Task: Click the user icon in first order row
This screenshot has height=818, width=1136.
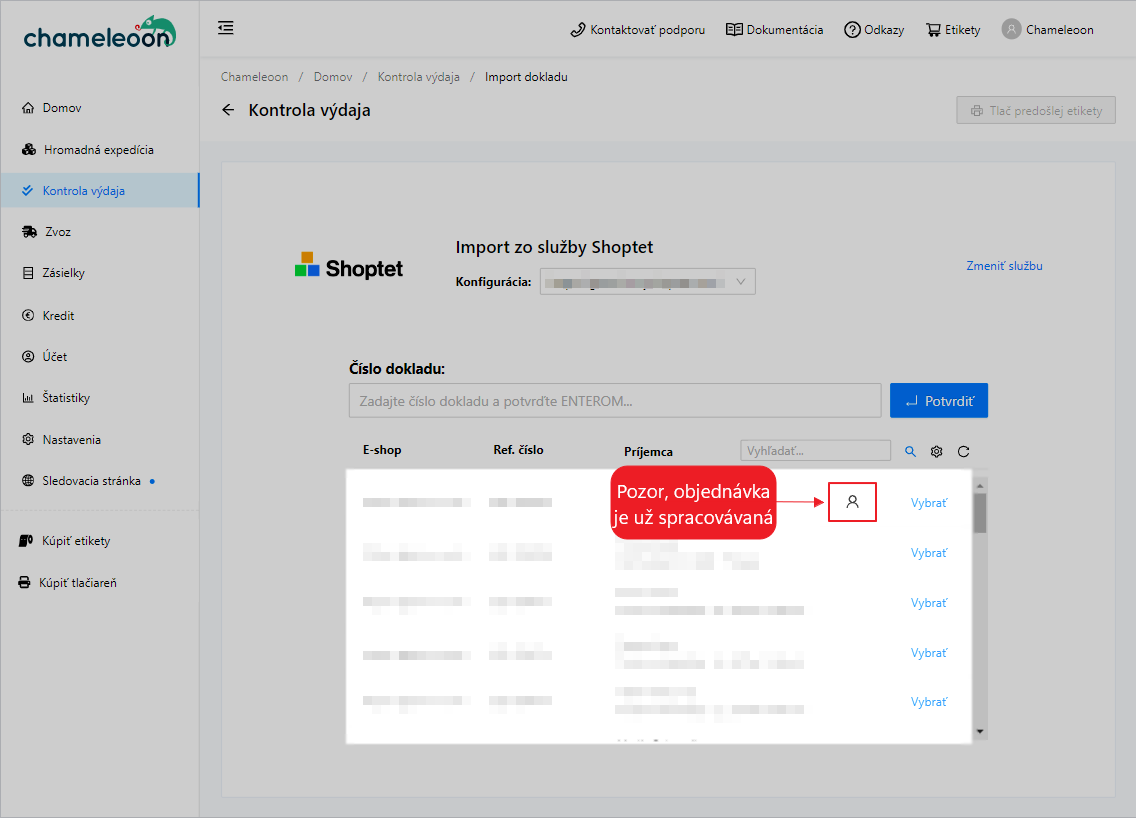Action: 852,502
